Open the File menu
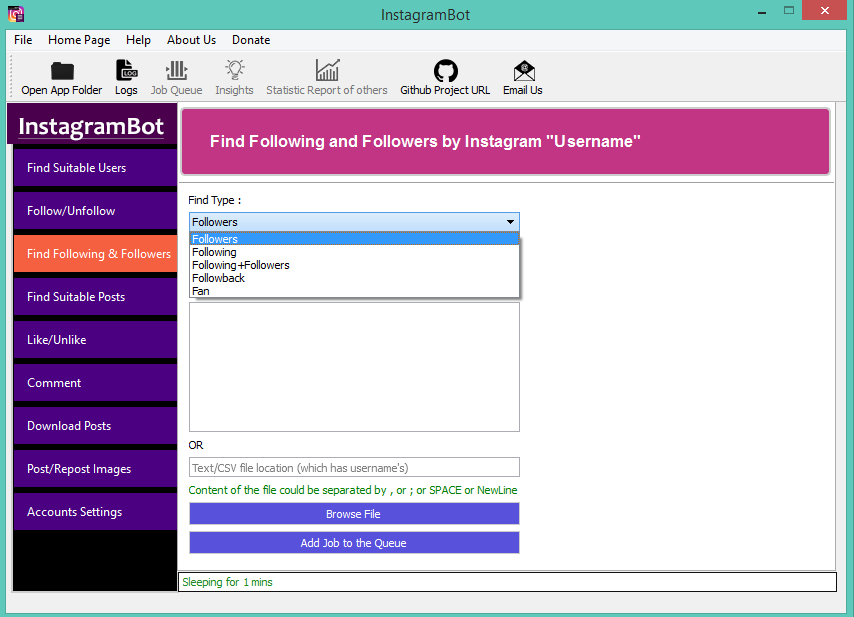This screenshot has width=854, height=617. [x=23, y=40]
